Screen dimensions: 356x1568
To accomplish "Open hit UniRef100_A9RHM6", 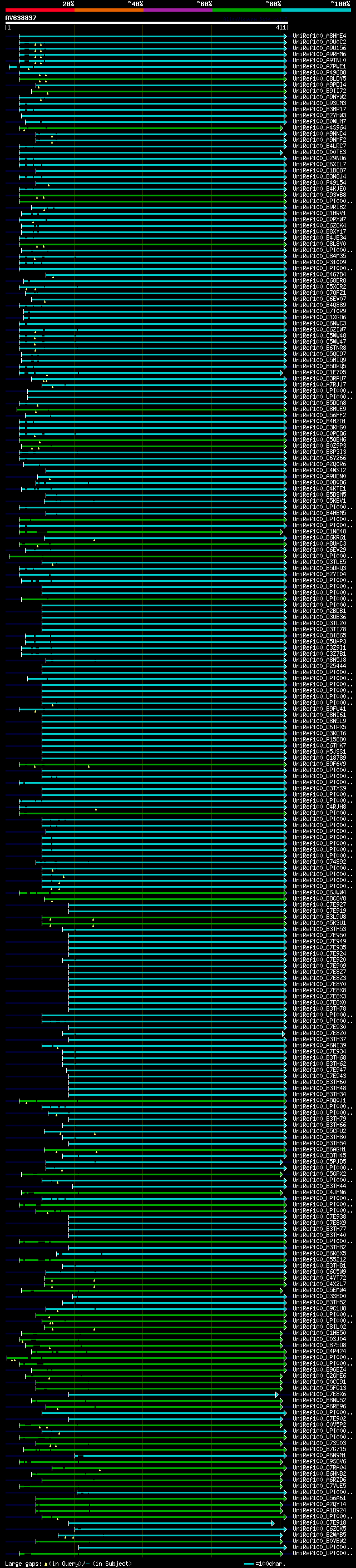I will (x=319, y=54).
